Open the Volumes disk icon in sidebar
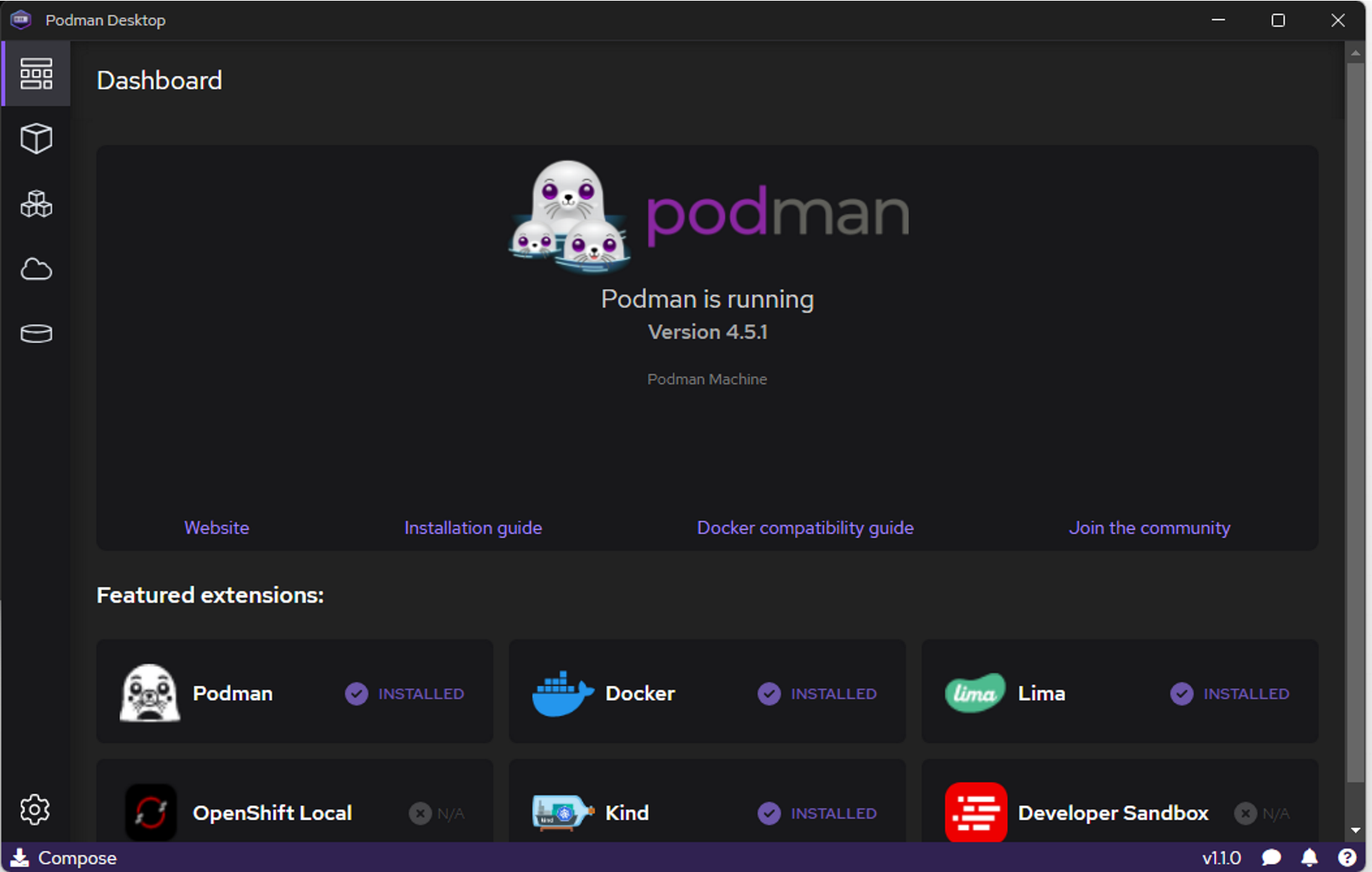 [36, 334]
